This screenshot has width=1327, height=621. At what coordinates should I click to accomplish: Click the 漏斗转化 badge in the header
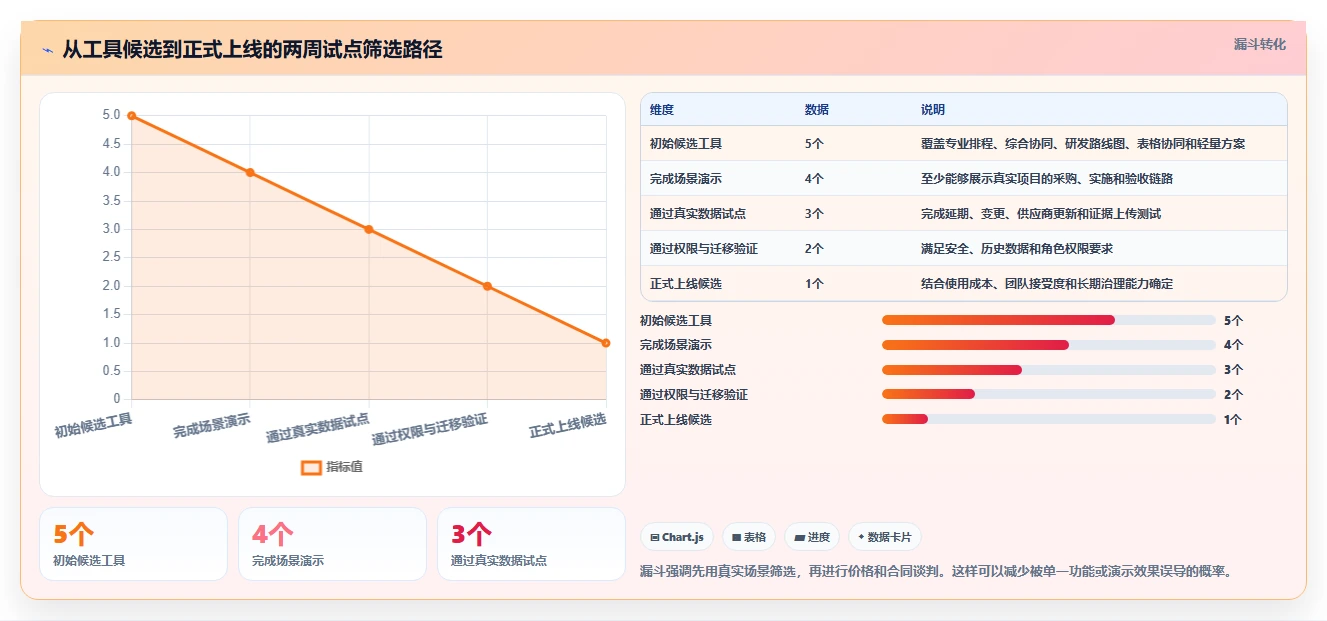tap(1259, 45)
